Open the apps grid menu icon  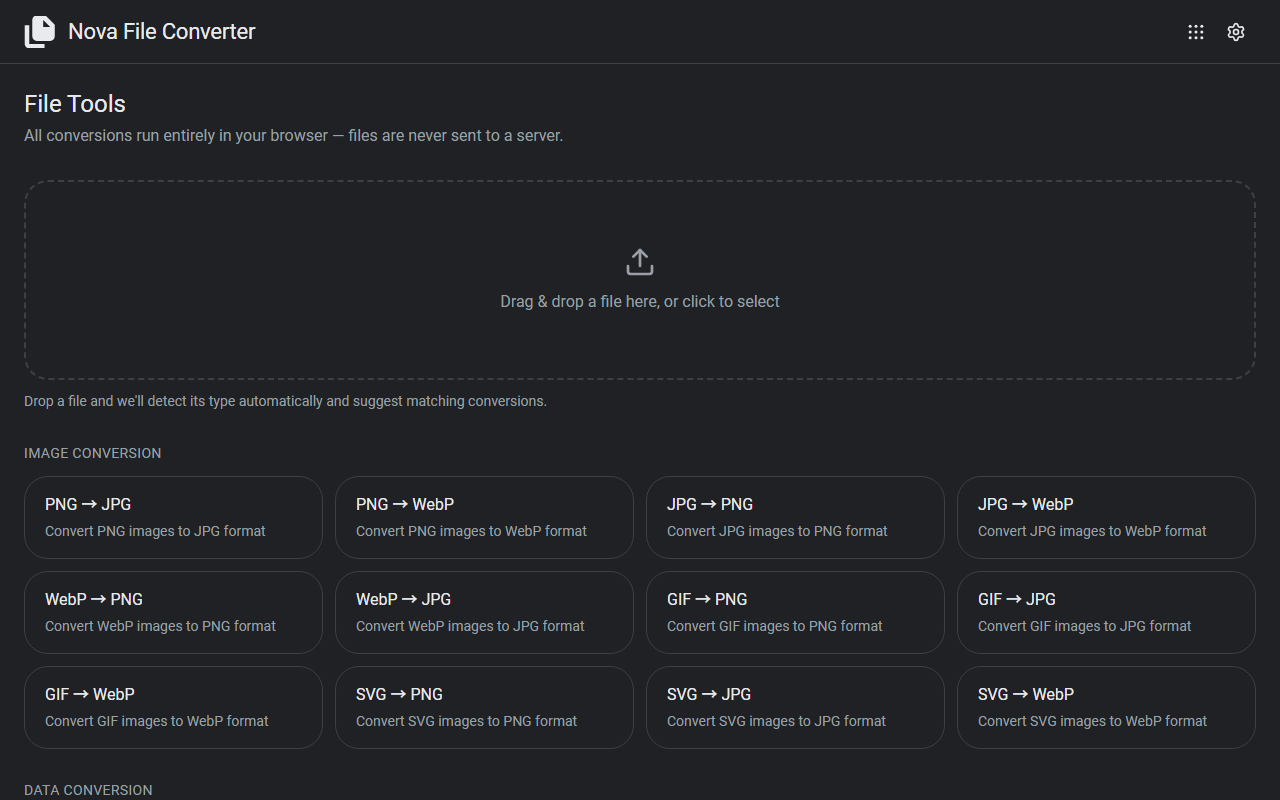point(1196,32)
